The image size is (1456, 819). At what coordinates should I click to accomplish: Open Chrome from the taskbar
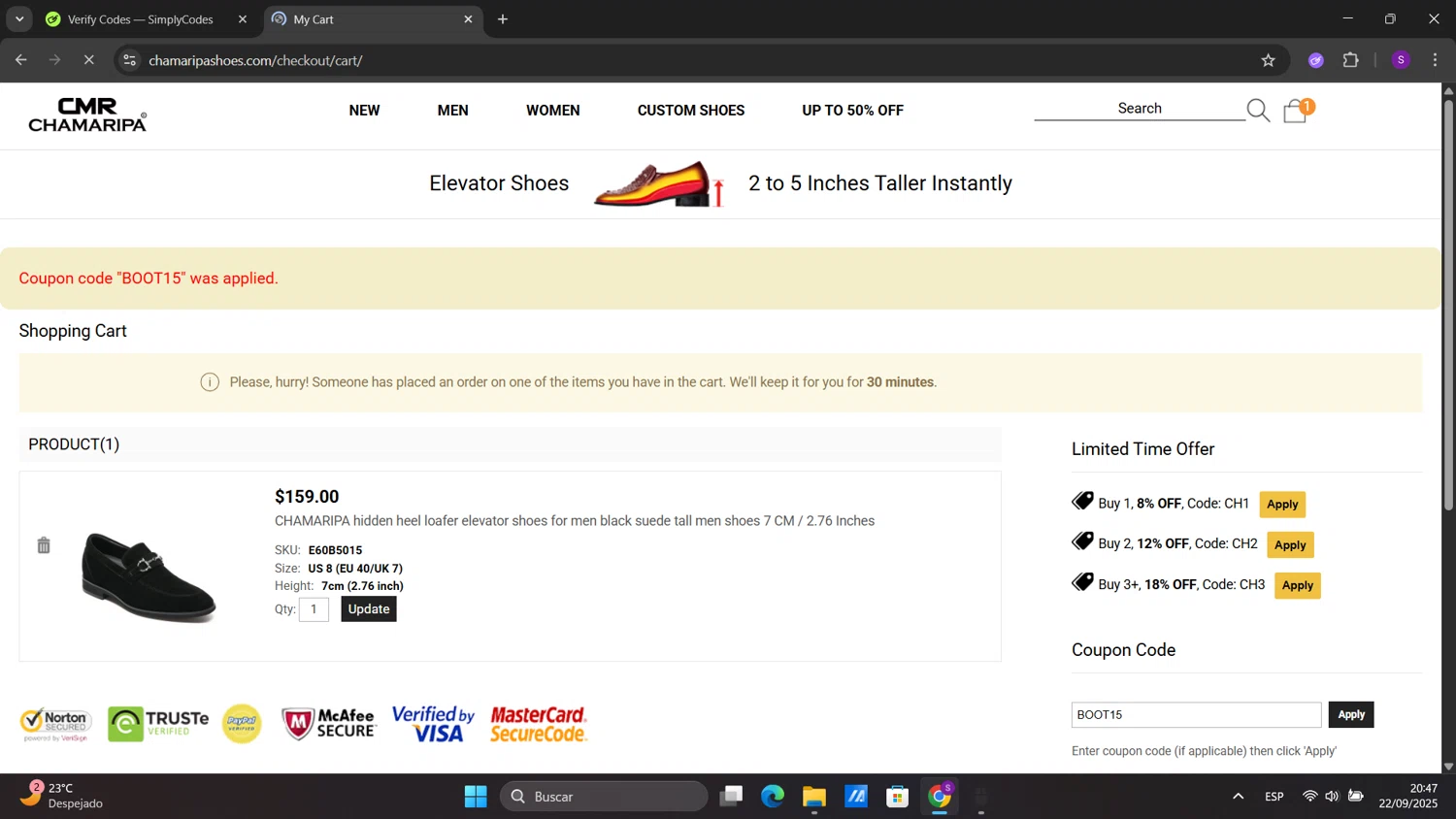coord(940,797)
